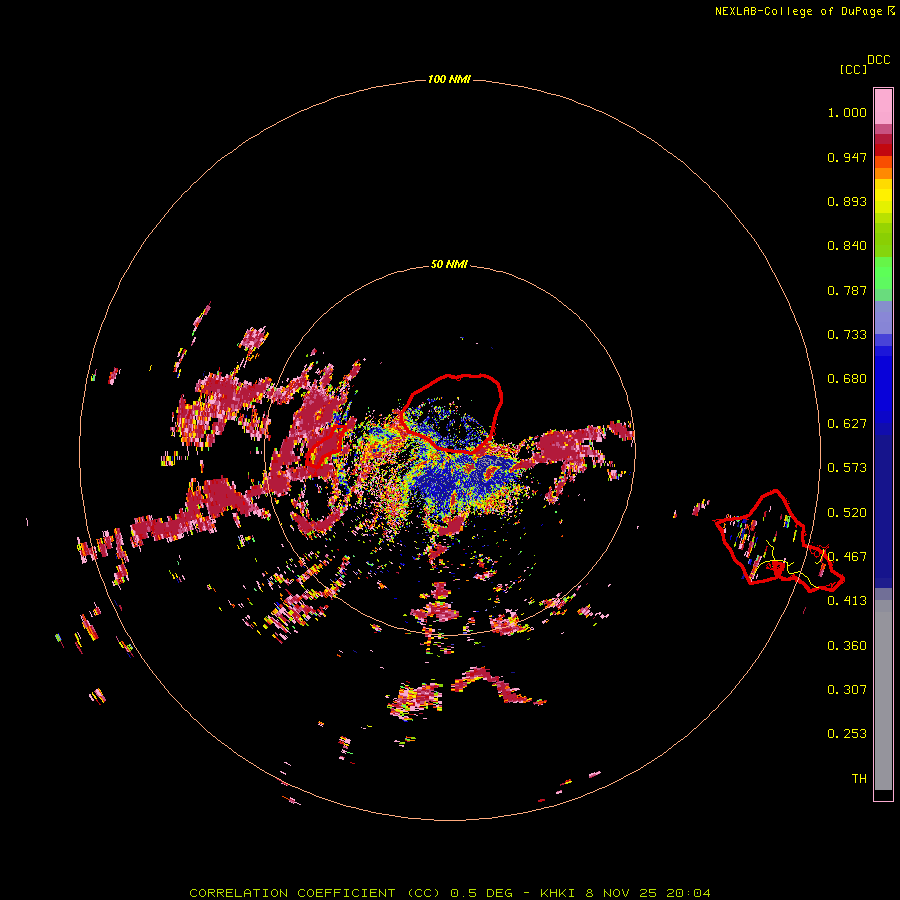Click the Correlation Coefficient KHKI caption text
This screenshot has height=900, width=900.
click(x=449, y=893)
